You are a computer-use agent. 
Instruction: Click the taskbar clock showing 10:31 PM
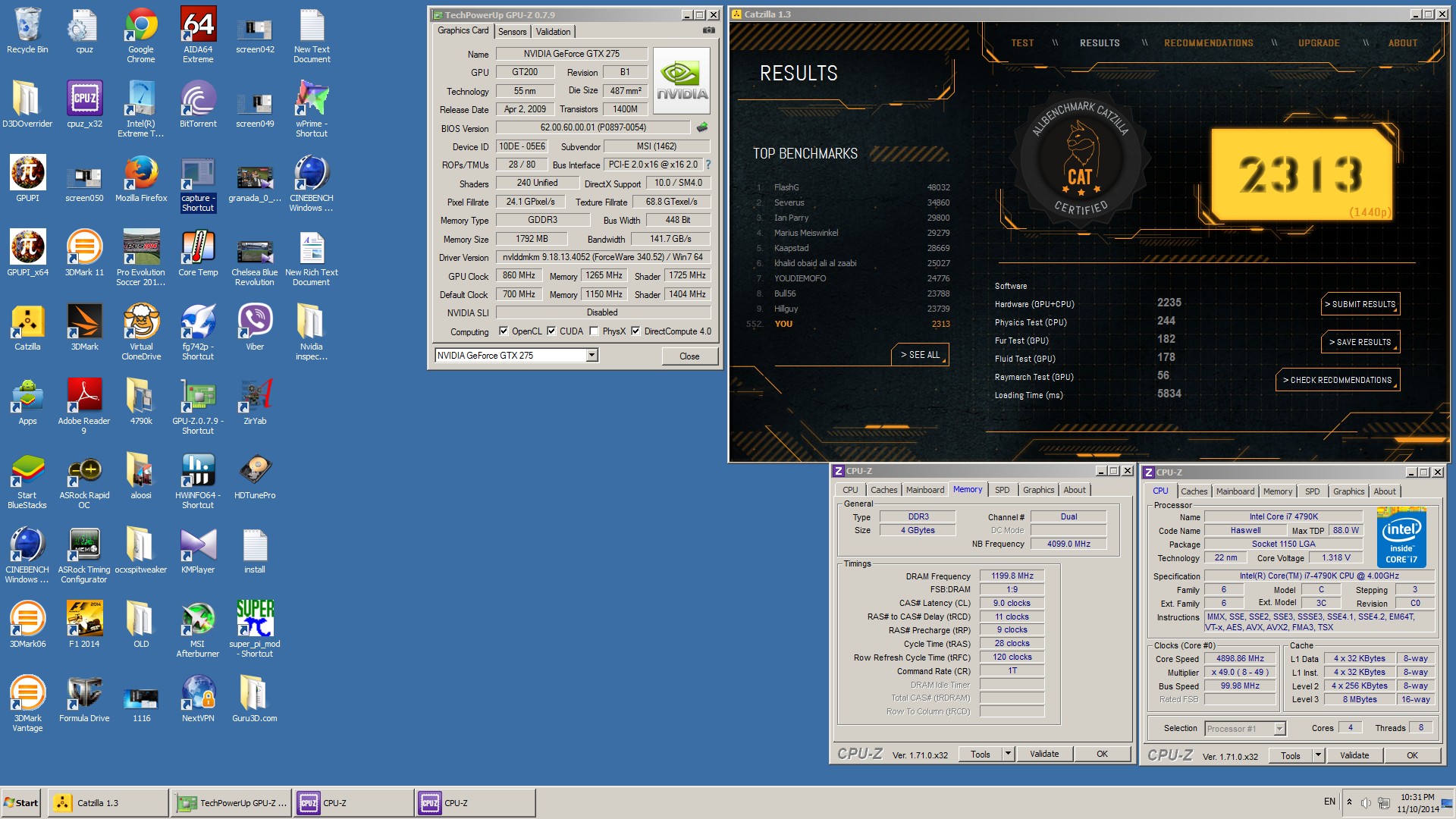click(1417, 803)
